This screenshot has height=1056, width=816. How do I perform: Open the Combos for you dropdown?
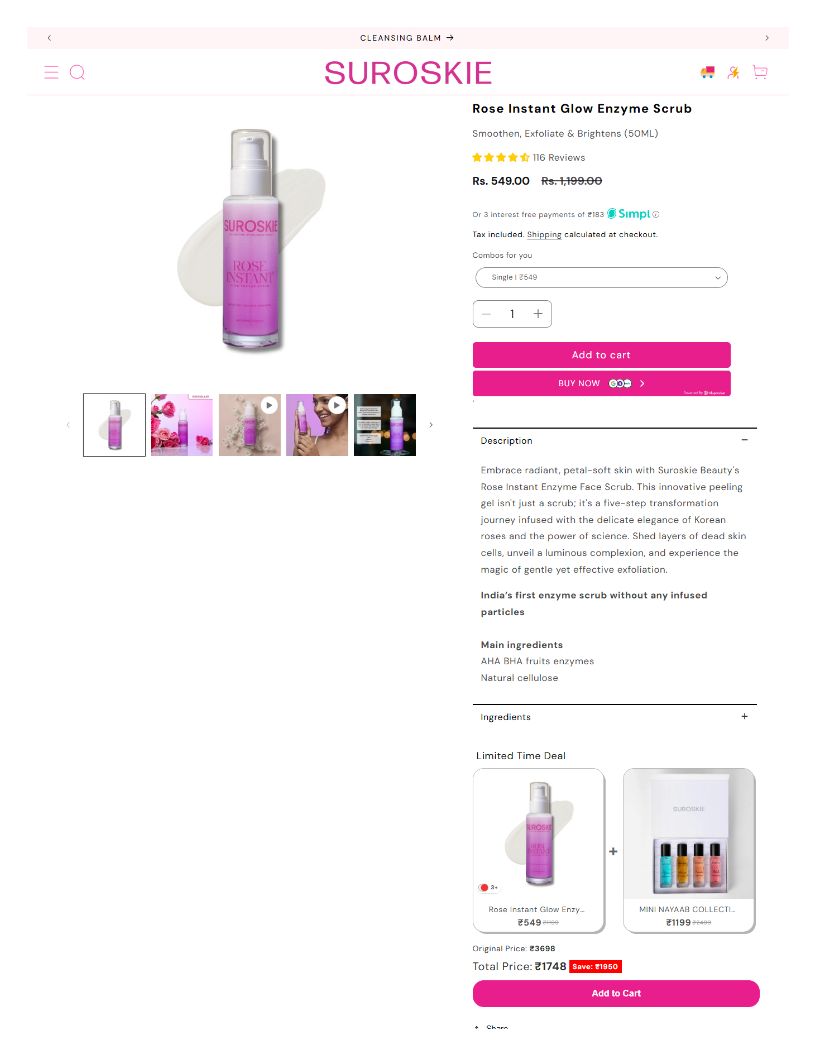tap(601, 277)
